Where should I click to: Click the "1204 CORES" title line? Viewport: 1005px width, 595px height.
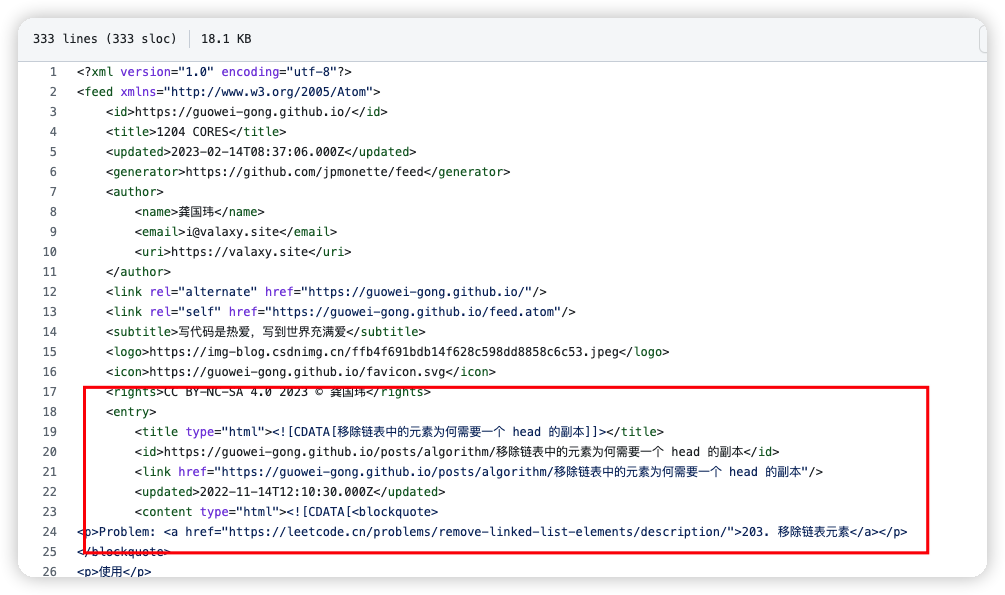click(x=196, y=131)
